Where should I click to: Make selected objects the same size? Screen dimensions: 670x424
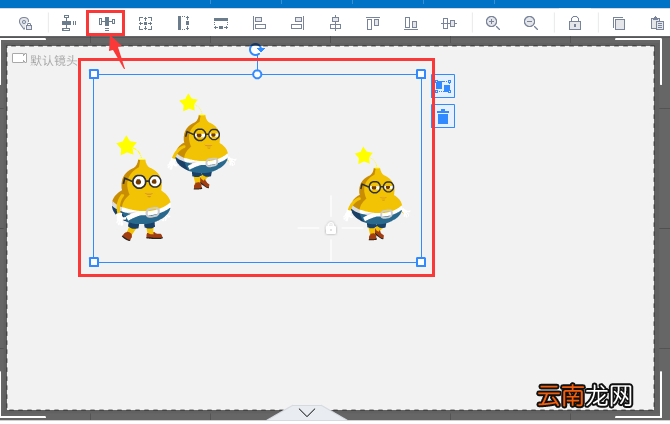pyautogui.click(x=145, y=23)
